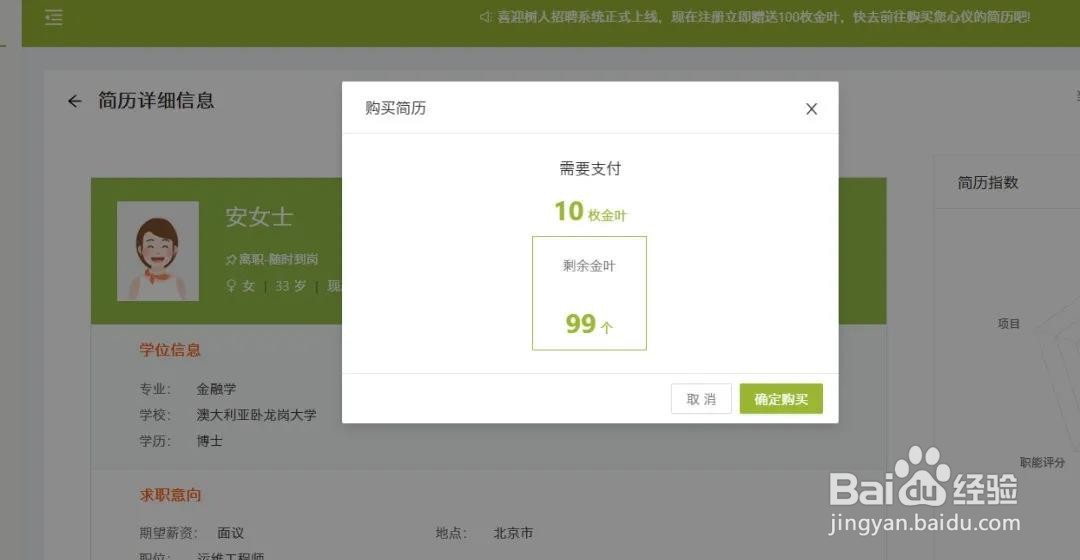Click the 33 岁 age text

coord(291,286)
